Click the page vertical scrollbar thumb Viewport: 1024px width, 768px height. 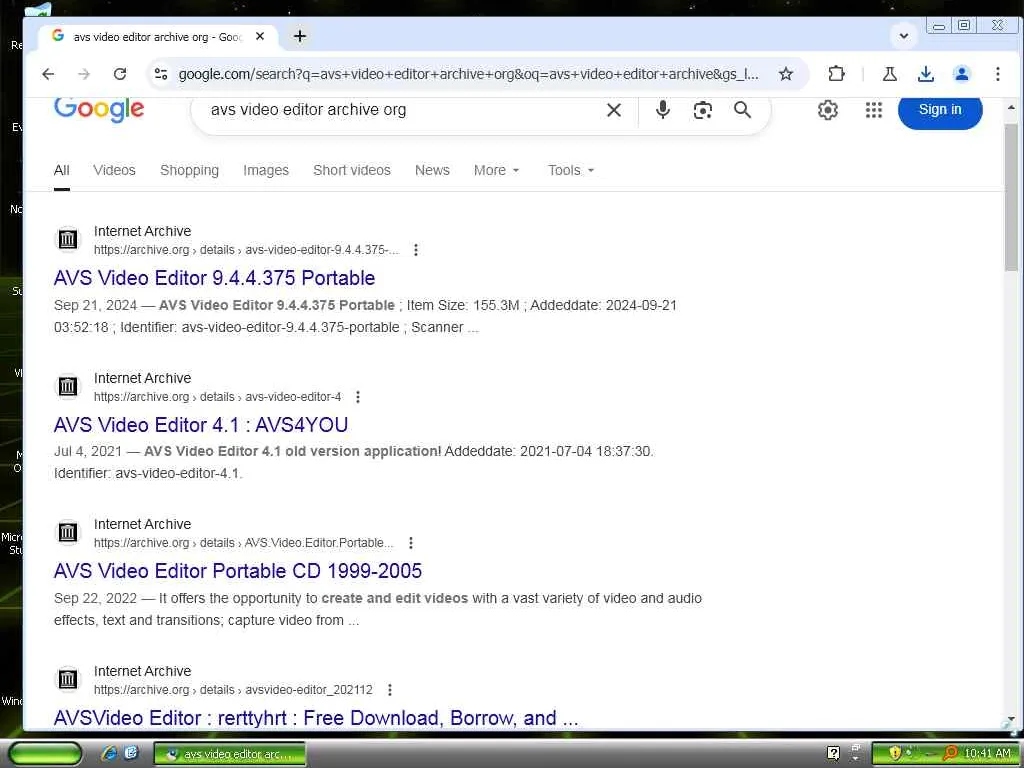tap(1011, 196)
